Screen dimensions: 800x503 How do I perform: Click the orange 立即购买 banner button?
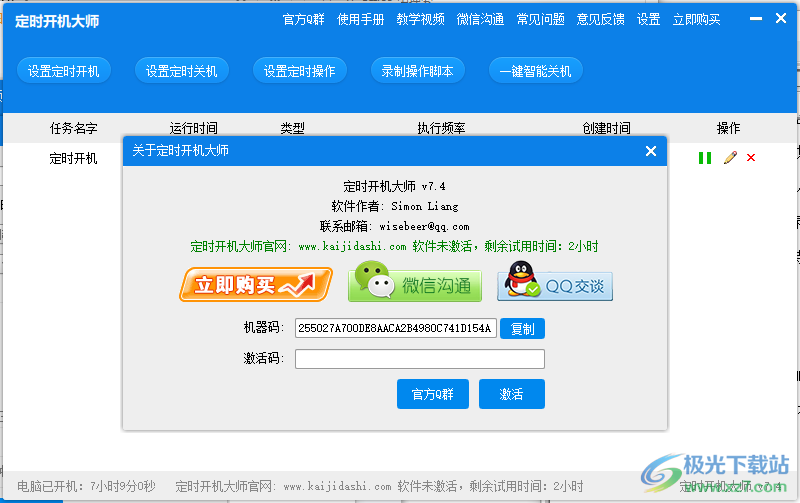256,285
